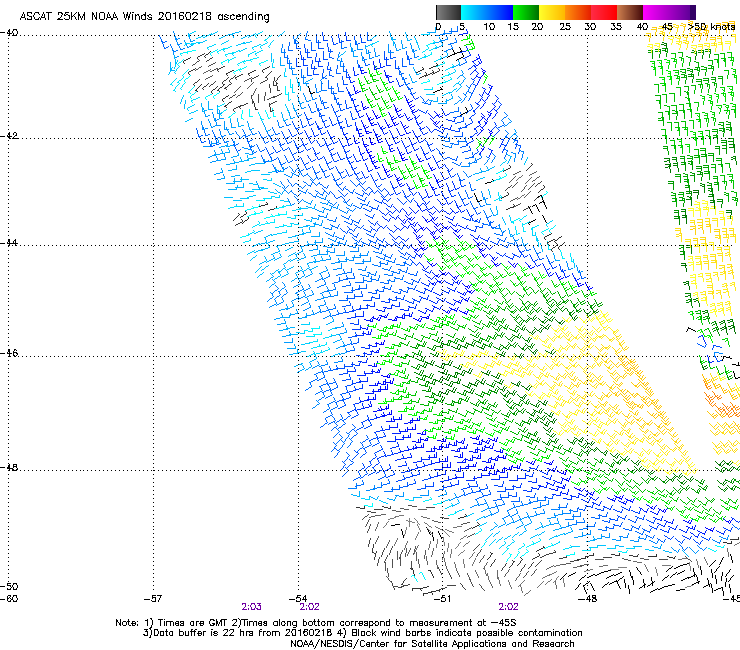Viewport: 740px width, 650px height.
Task: Click the '-54' longitude axis label
Action: coord(298,599)
